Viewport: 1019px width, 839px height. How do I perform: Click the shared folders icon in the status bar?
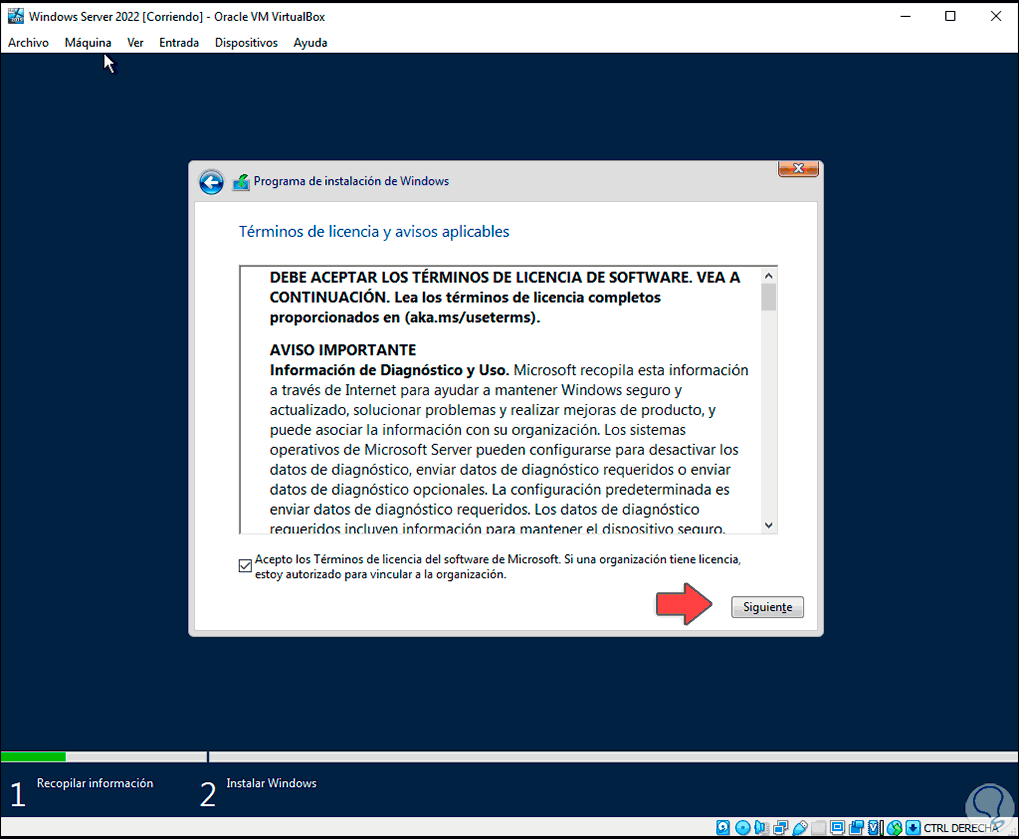tap(819, 827)
